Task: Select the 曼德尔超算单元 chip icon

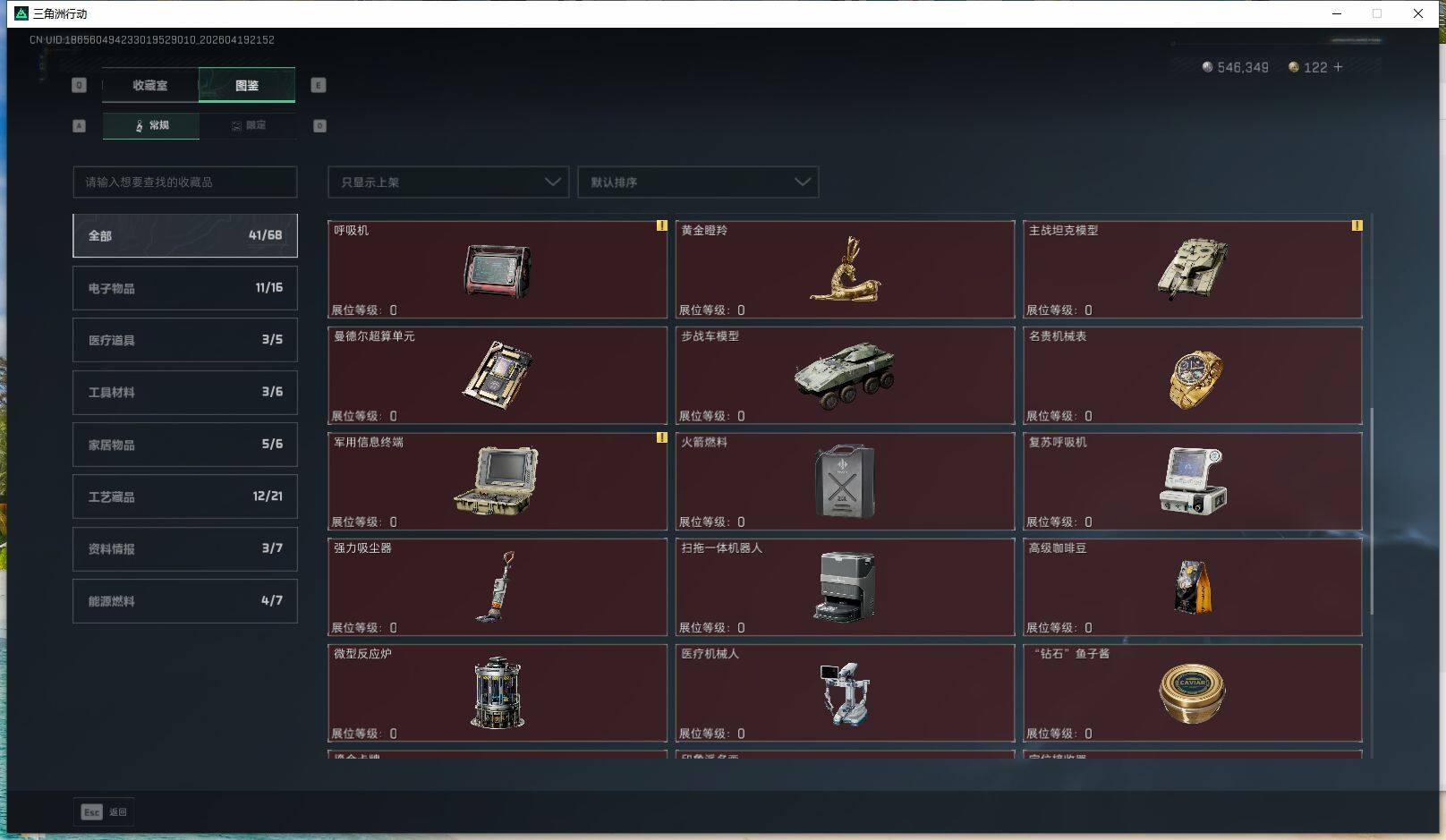Action: pos(498,375)
